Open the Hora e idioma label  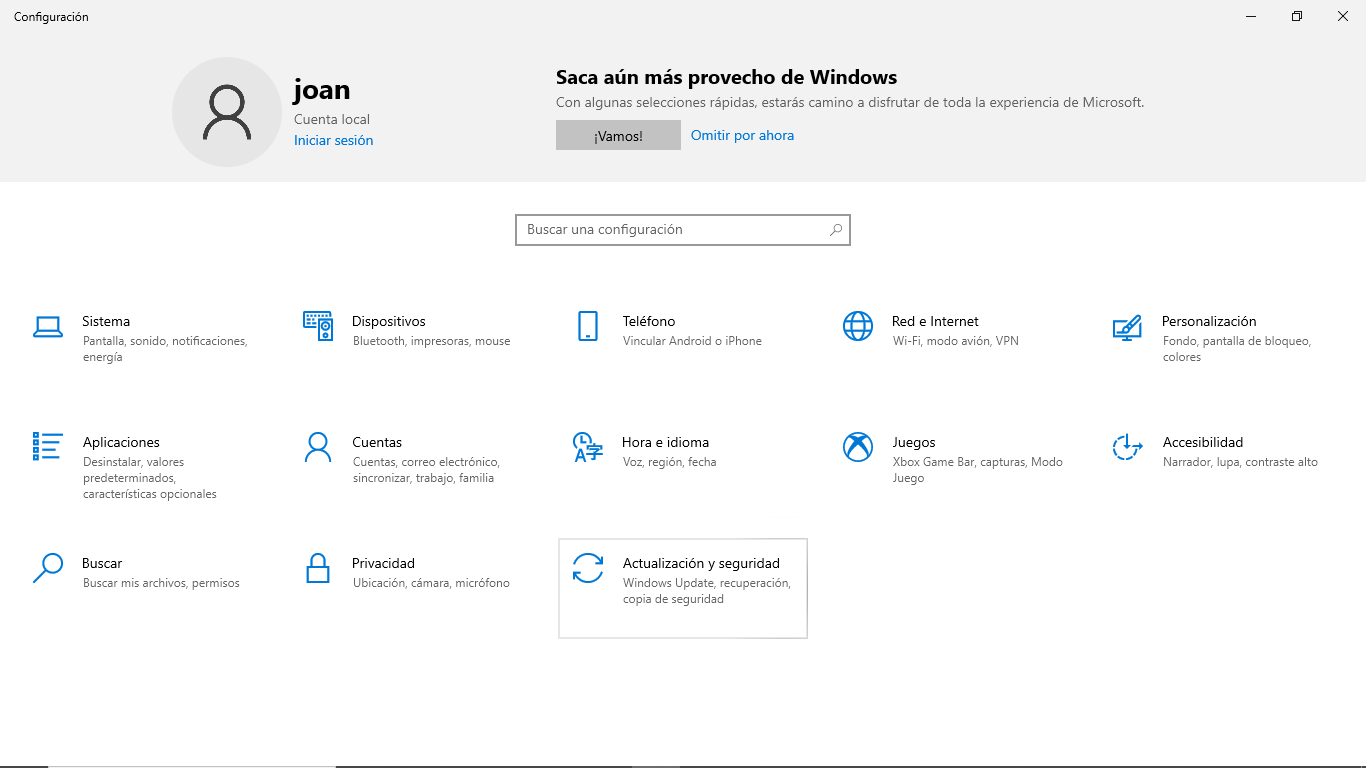665,442
